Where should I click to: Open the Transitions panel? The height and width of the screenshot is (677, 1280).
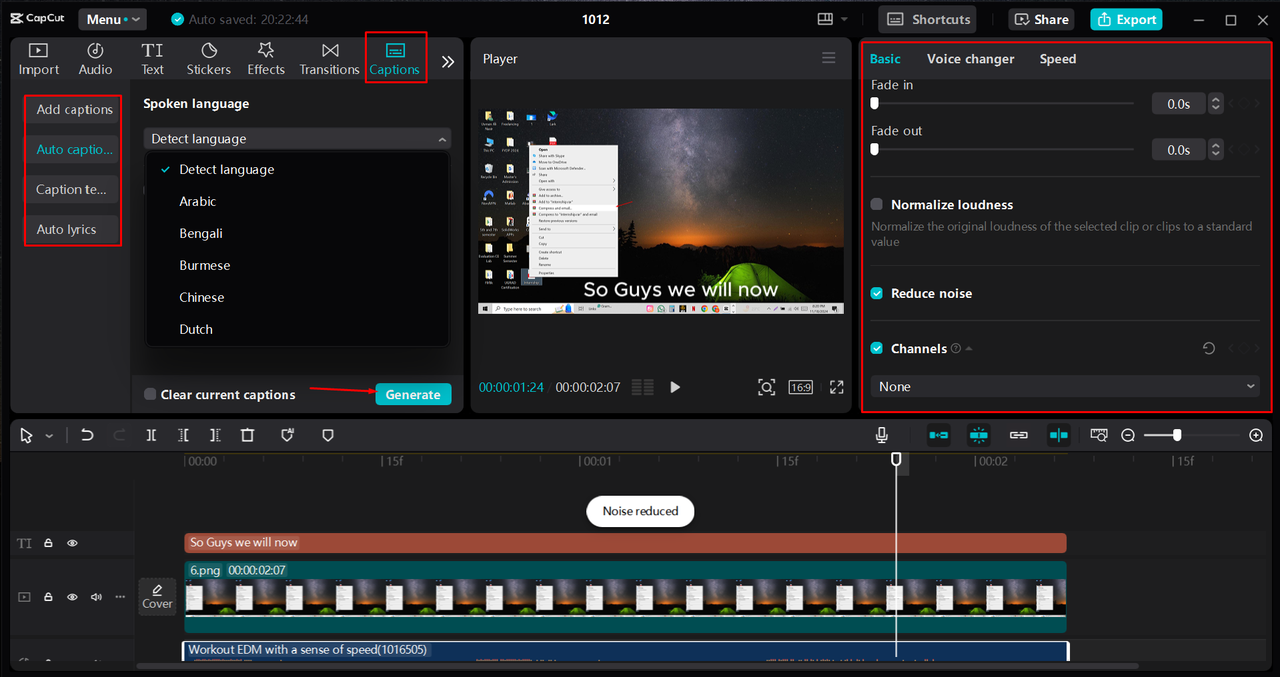pyautogui.click(x=329, y=58)
